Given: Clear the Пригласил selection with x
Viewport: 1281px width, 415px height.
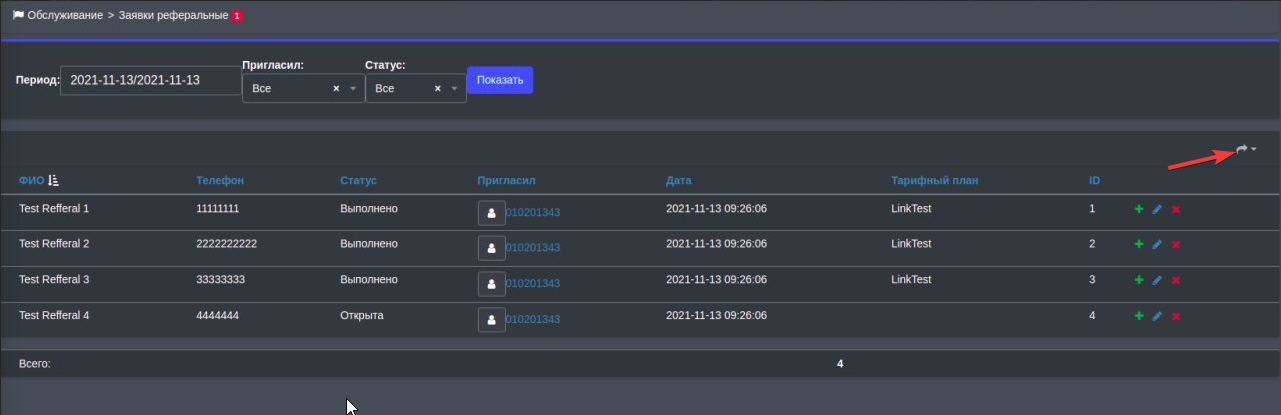Looking at the screenshot, I should point(336,88).
